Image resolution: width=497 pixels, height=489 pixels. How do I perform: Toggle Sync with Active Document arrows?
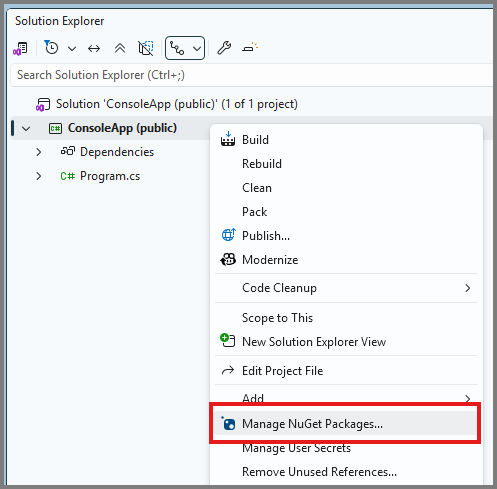coord(94,49)
